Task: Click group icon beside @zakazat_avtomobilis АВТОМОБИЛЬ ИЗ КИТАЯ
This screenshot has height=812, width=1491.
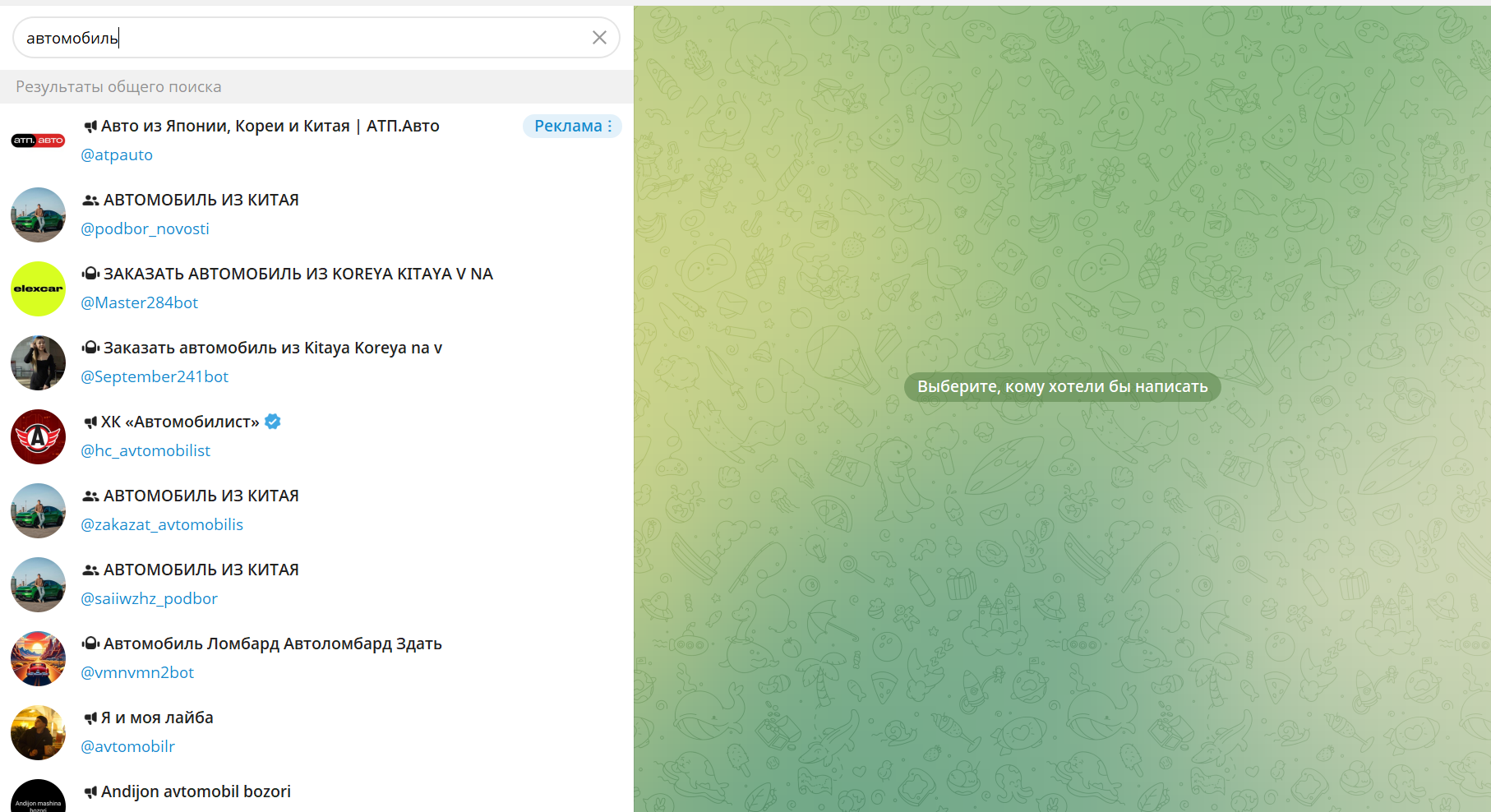Action: [90, 496]
